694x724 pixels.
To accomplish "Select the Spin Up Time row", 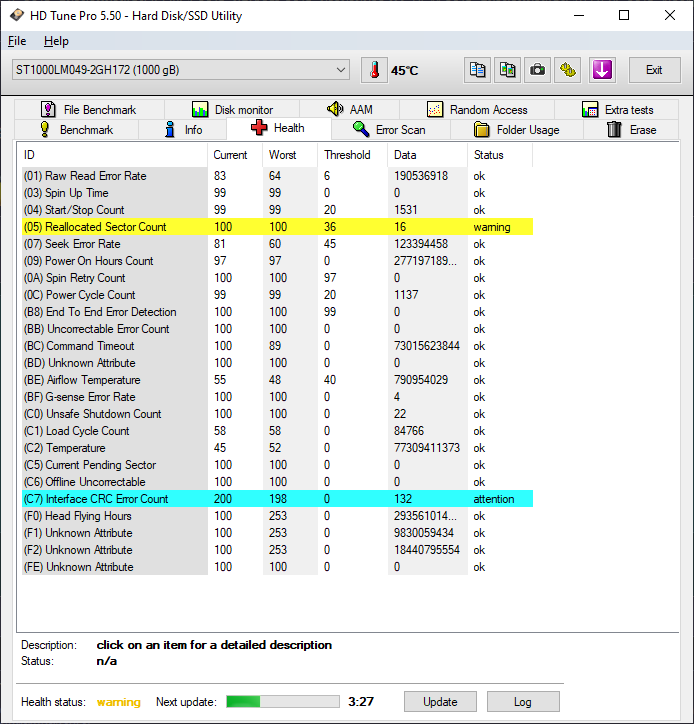I will coord(278,193).
